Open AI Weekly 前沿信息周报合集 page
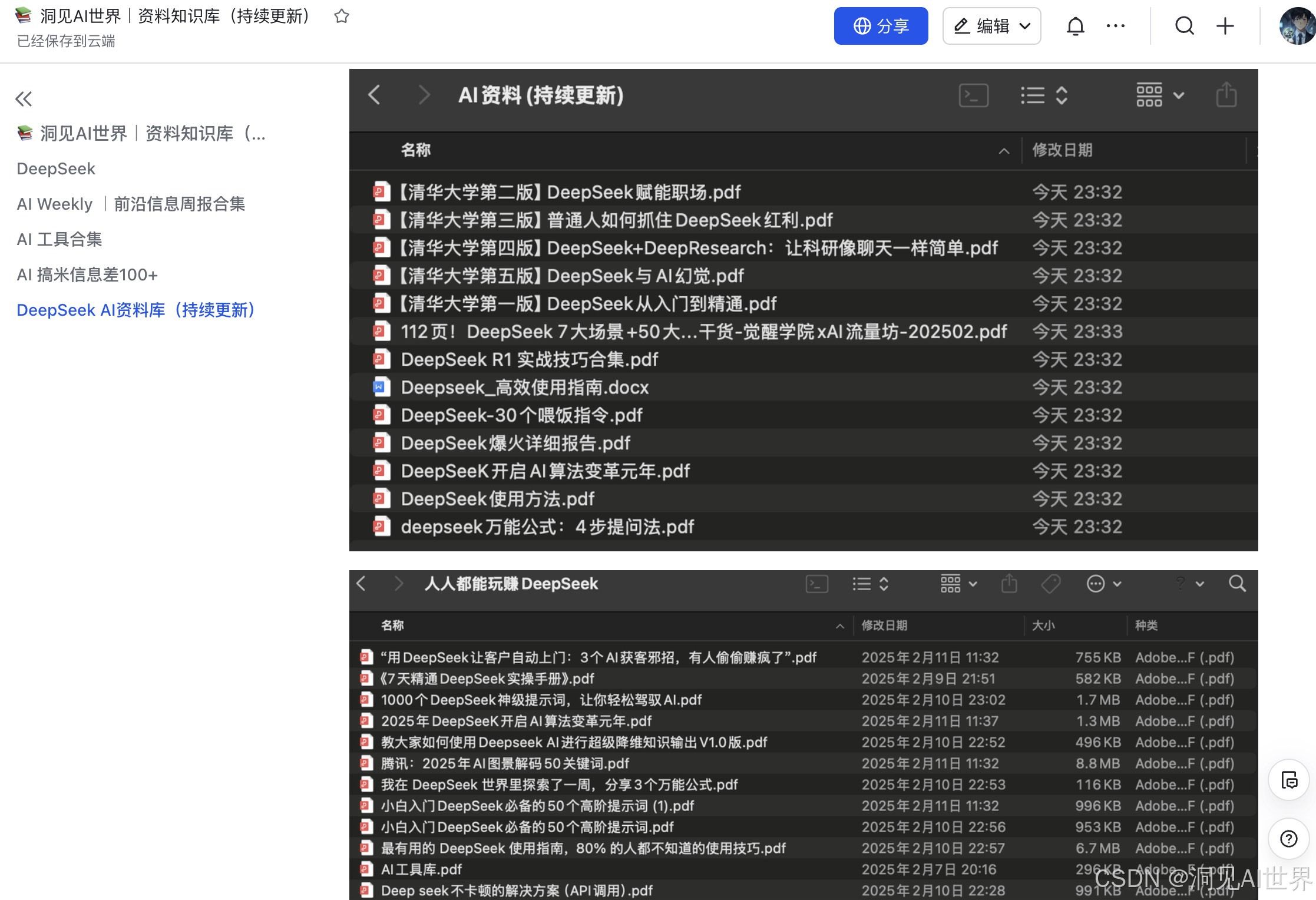 [131, 204]
